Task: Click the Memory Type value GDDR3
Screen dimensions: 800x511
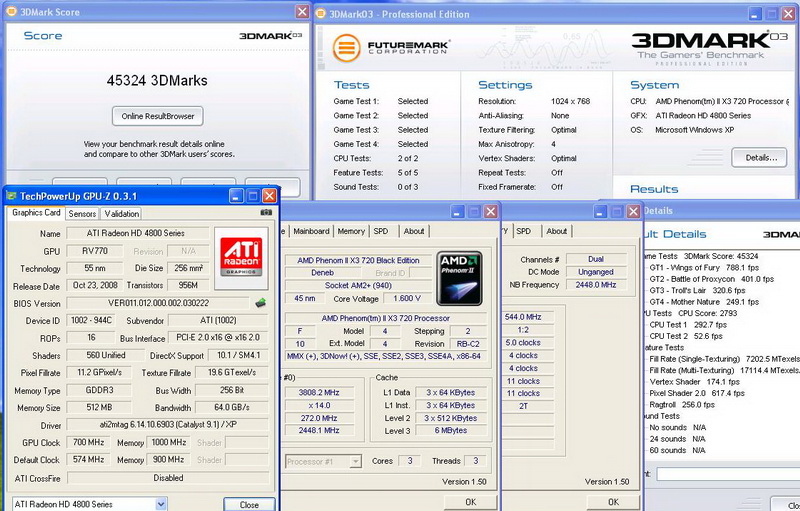Action: (x=99, y=390)
